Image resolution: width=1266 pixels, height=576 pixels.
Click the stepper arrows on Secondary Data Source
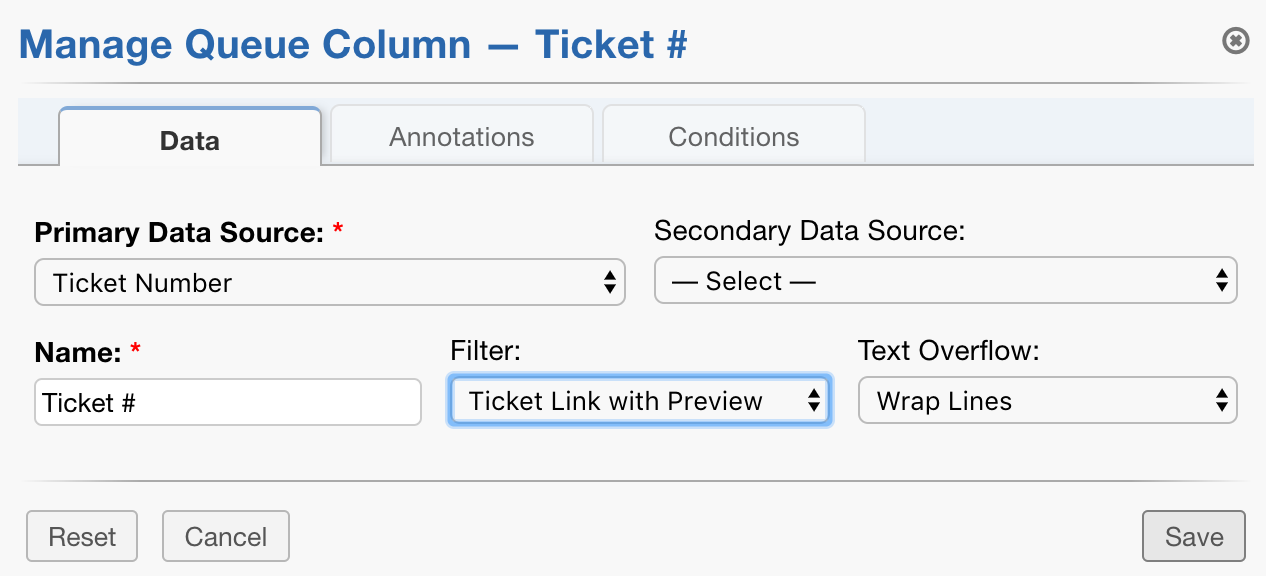tap(1223, 280)
